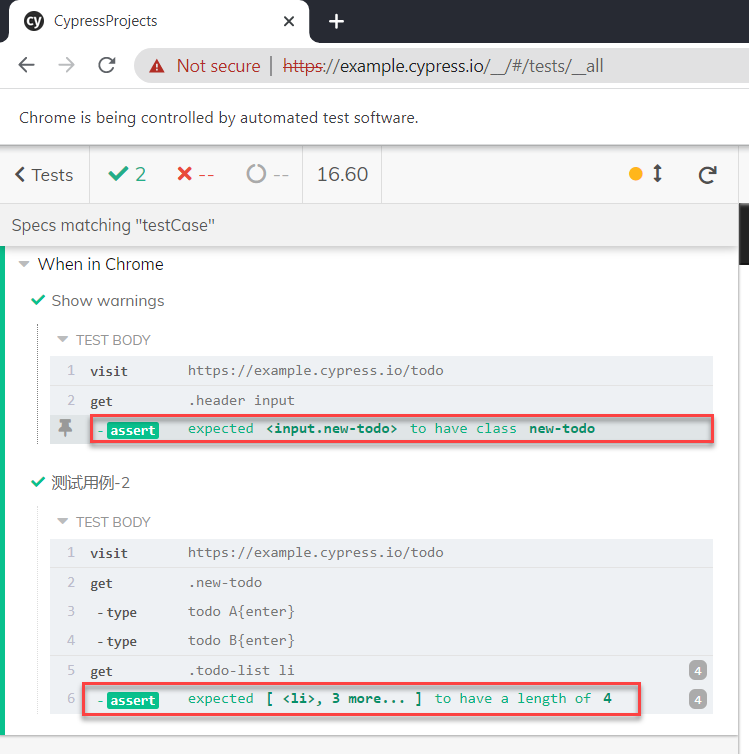Collapse TEST BODY under Show warnings
749x754 pixels.
[x=62, y=339]
